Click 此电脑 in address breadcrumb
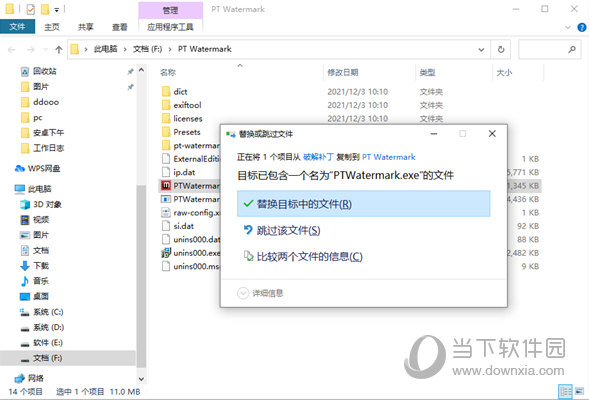 [x=106, y=49]
